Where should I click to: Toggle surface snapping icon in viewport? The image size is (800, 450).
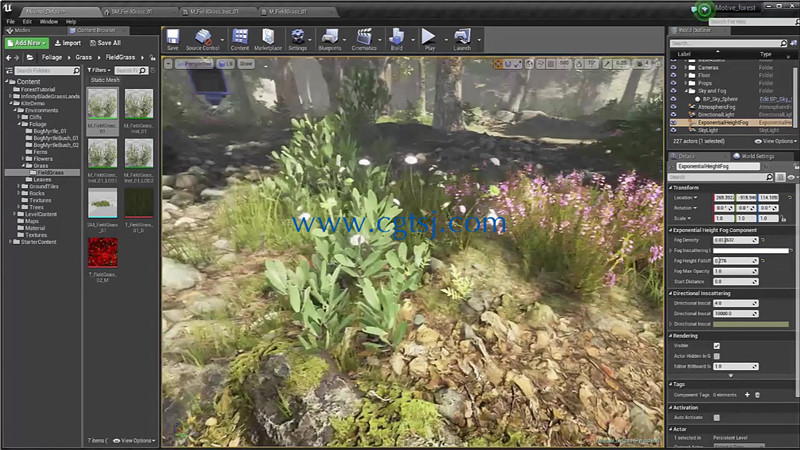coord(541,64)
